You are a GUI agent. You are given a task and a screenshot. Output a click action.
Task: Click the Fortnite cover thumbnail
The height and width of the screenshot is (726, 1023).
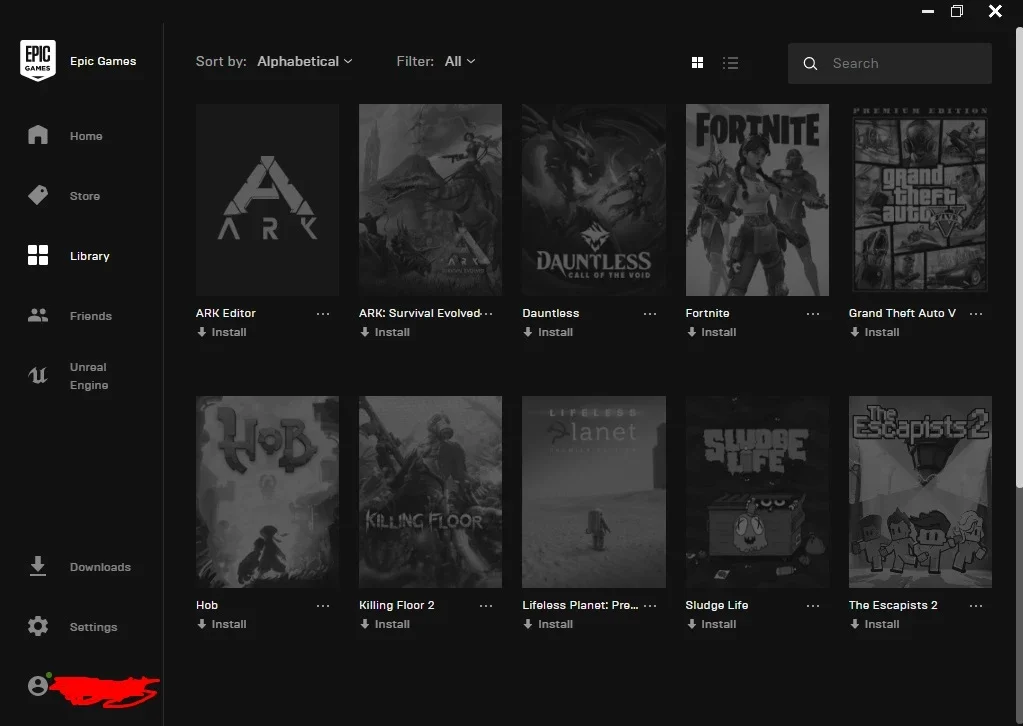757,200
